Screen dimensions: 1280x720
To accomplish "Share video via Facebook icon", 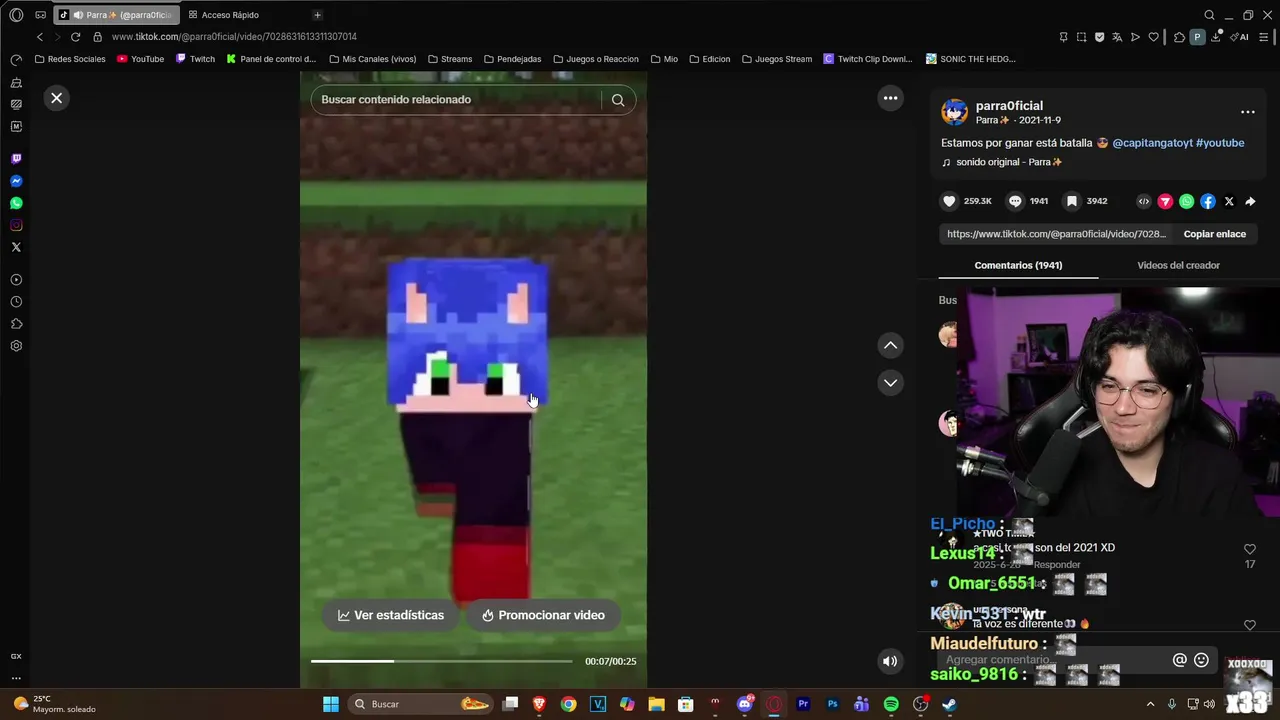I will [x=1208, y=201].
